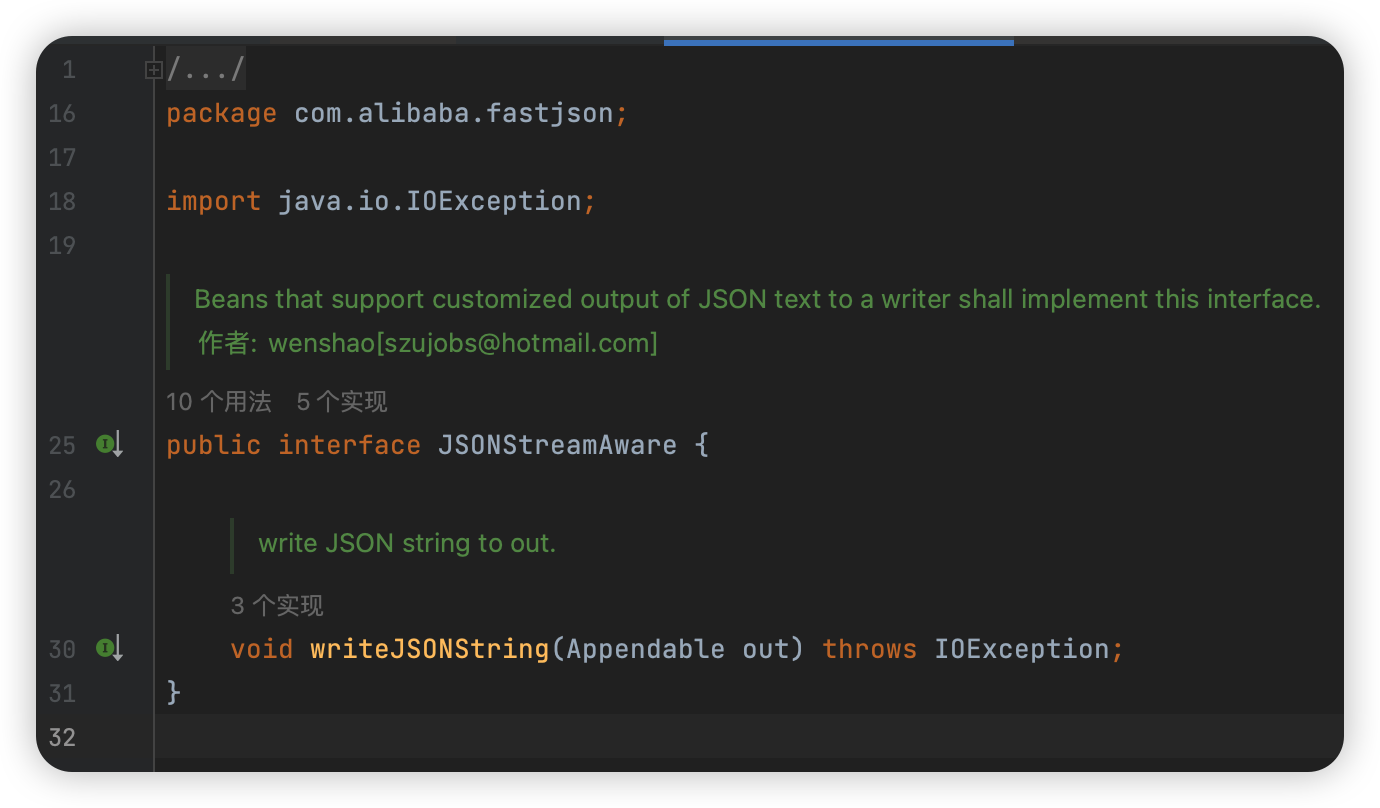
Task: Expand the folded /.../ comment block
Action: pyautogui.click(x=153, y=70)
